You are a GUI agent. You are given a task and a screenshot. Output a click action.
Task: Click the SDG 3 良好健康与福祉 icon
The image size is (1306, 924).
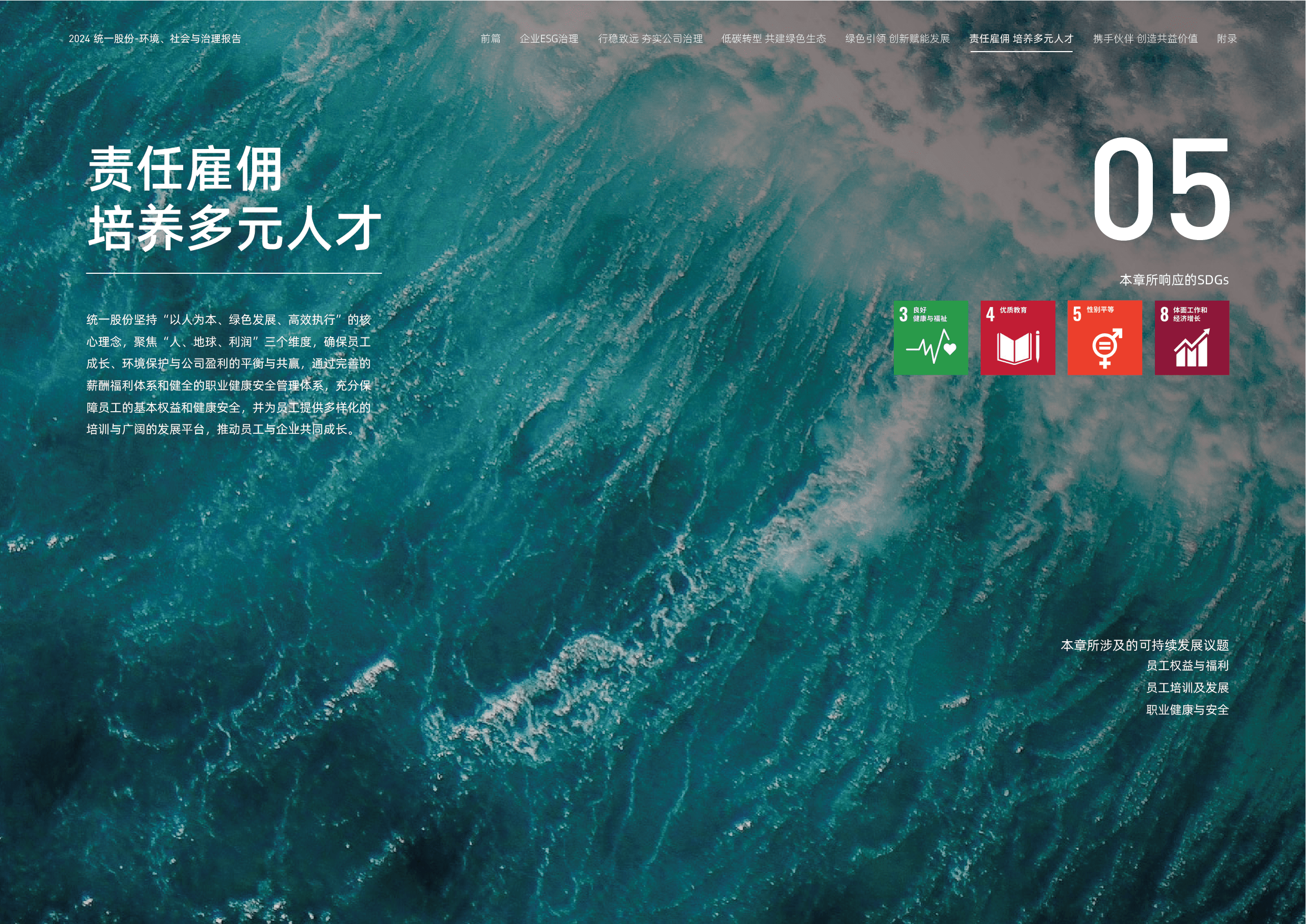931,337
